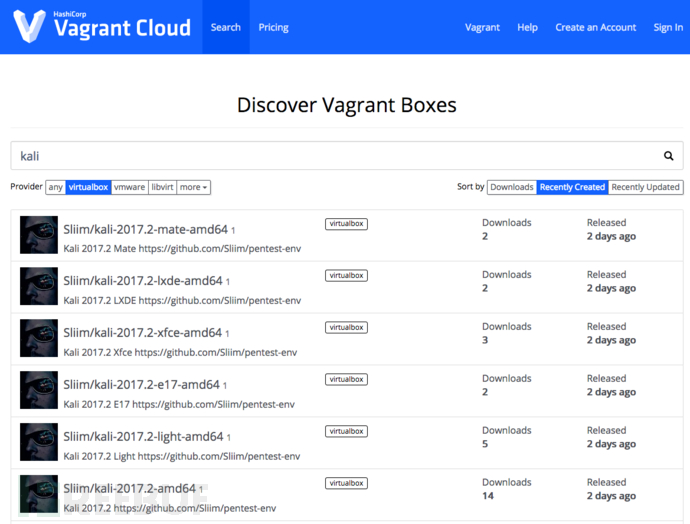Open the kali-2017.2-mate-amd64 avatar thumbnail
690x524 pixels.
click(39, 235)
